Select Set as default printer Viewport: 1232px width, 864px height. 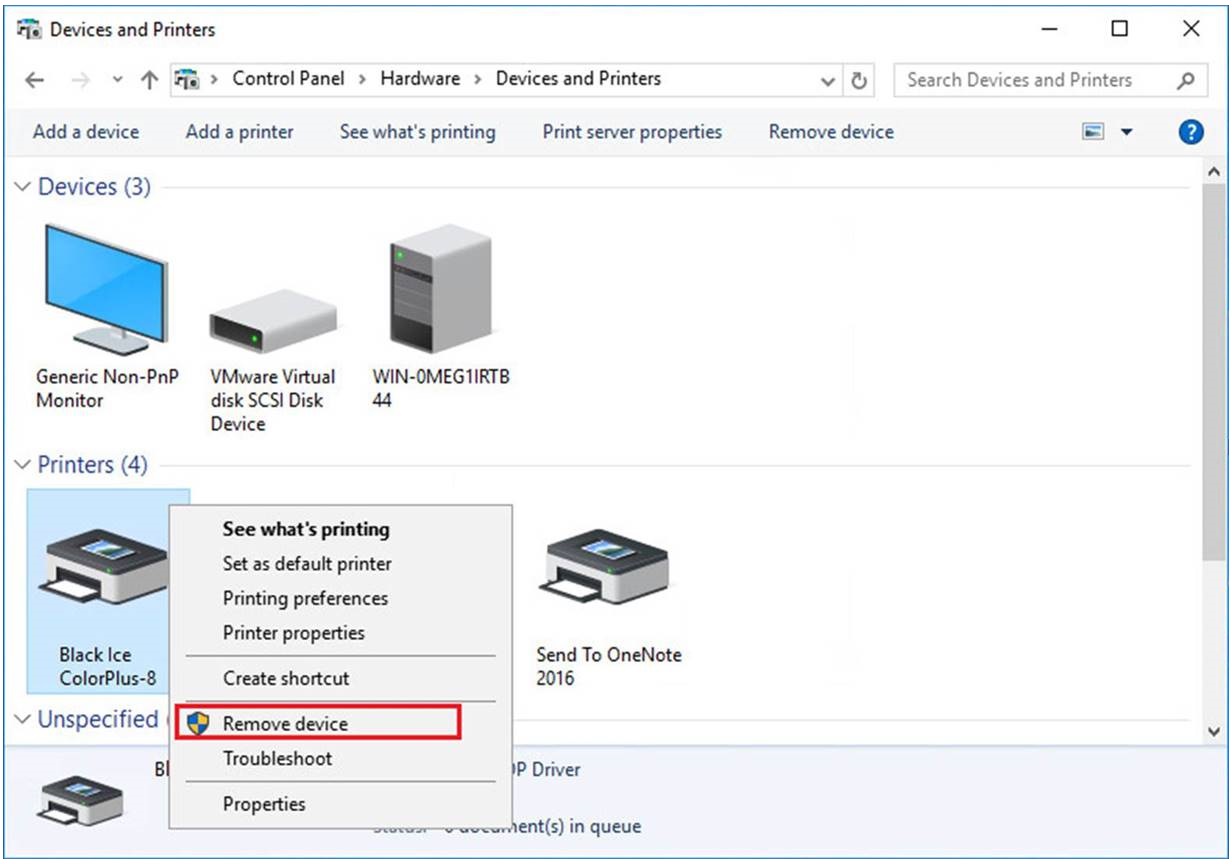click(x=307, y=564)
